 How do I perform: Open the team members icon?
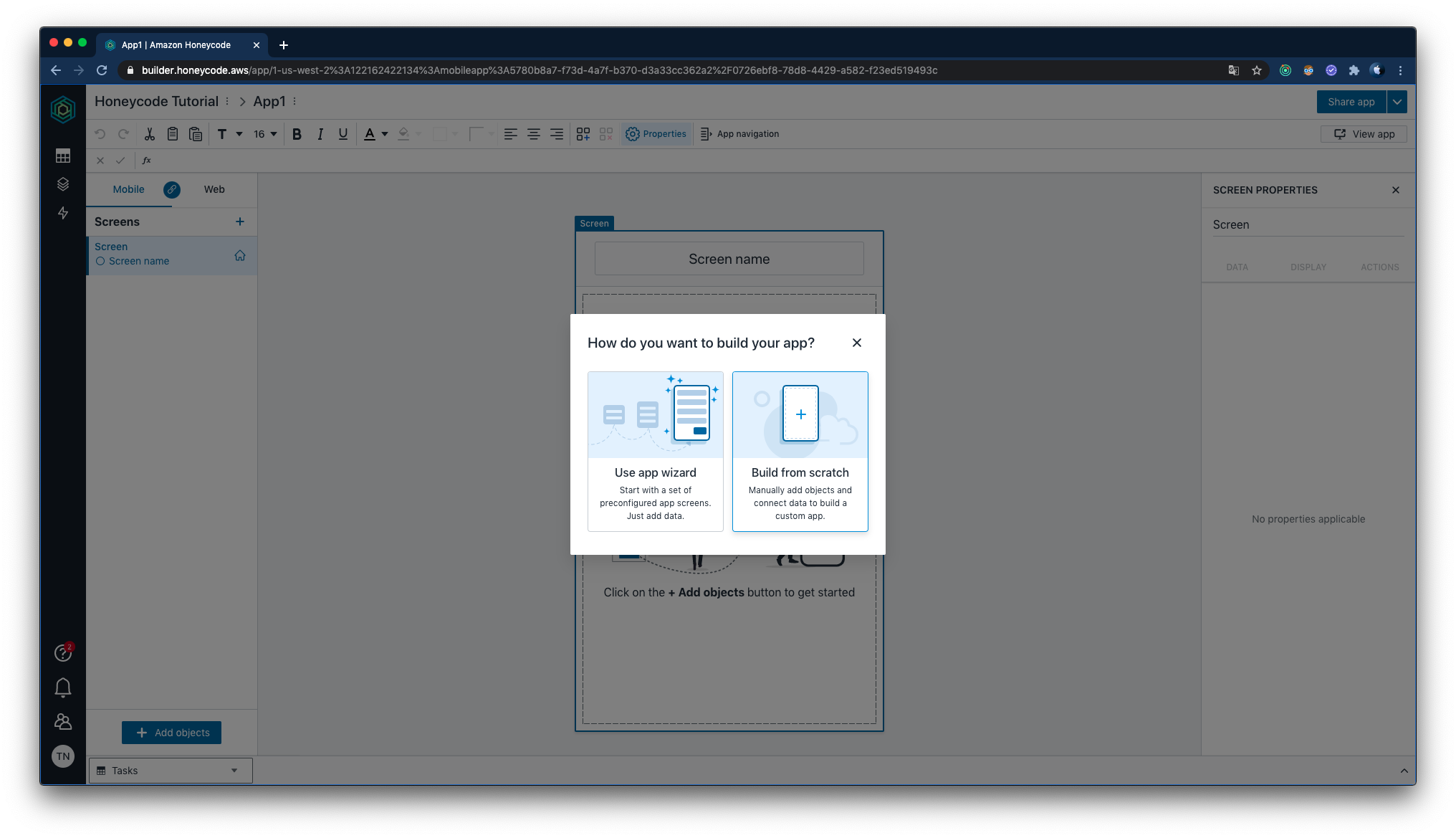click(x=63, y=722)
